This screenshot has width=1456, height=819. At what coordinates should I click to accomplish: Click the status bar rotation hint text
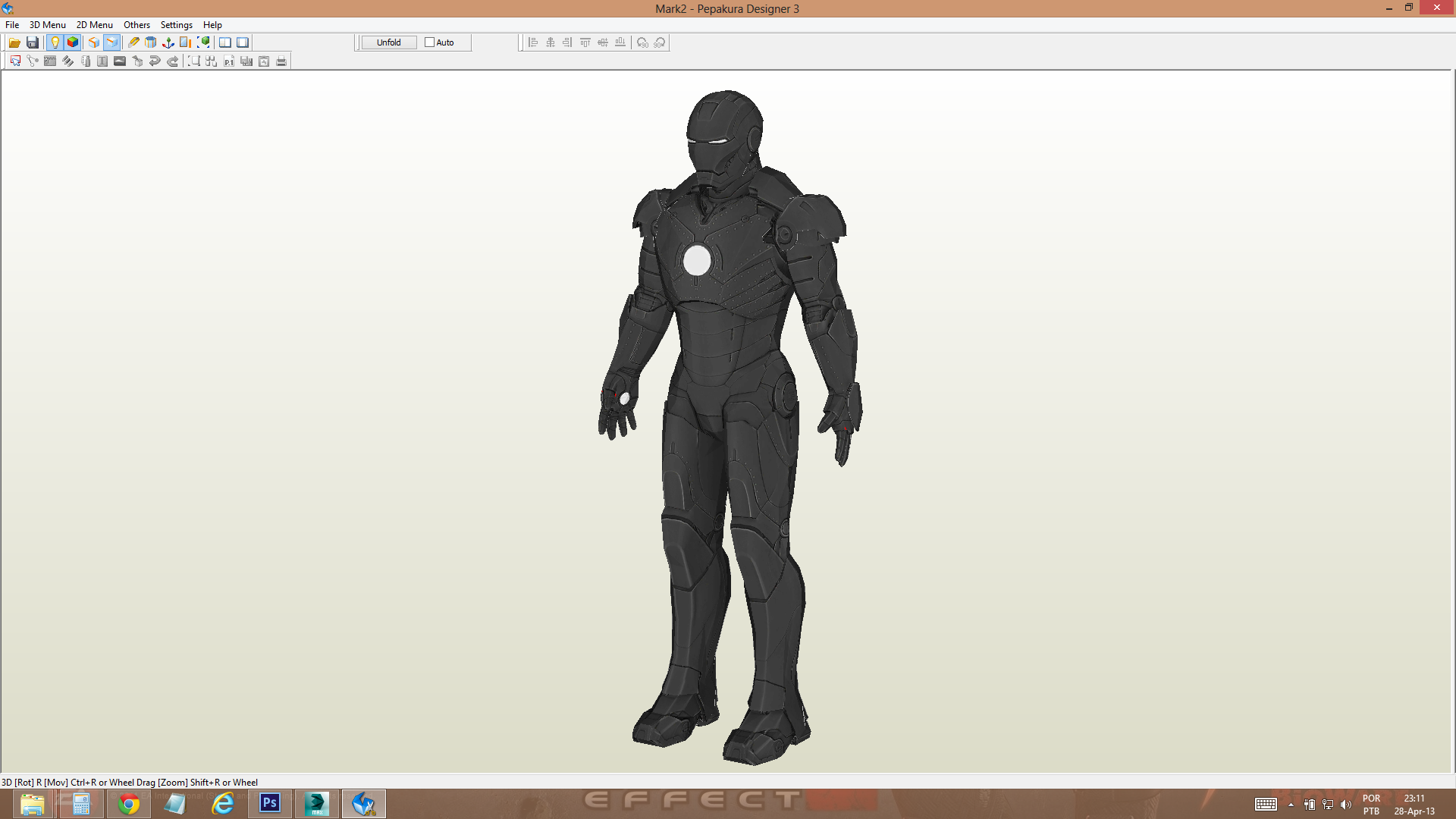click(130, 782)
